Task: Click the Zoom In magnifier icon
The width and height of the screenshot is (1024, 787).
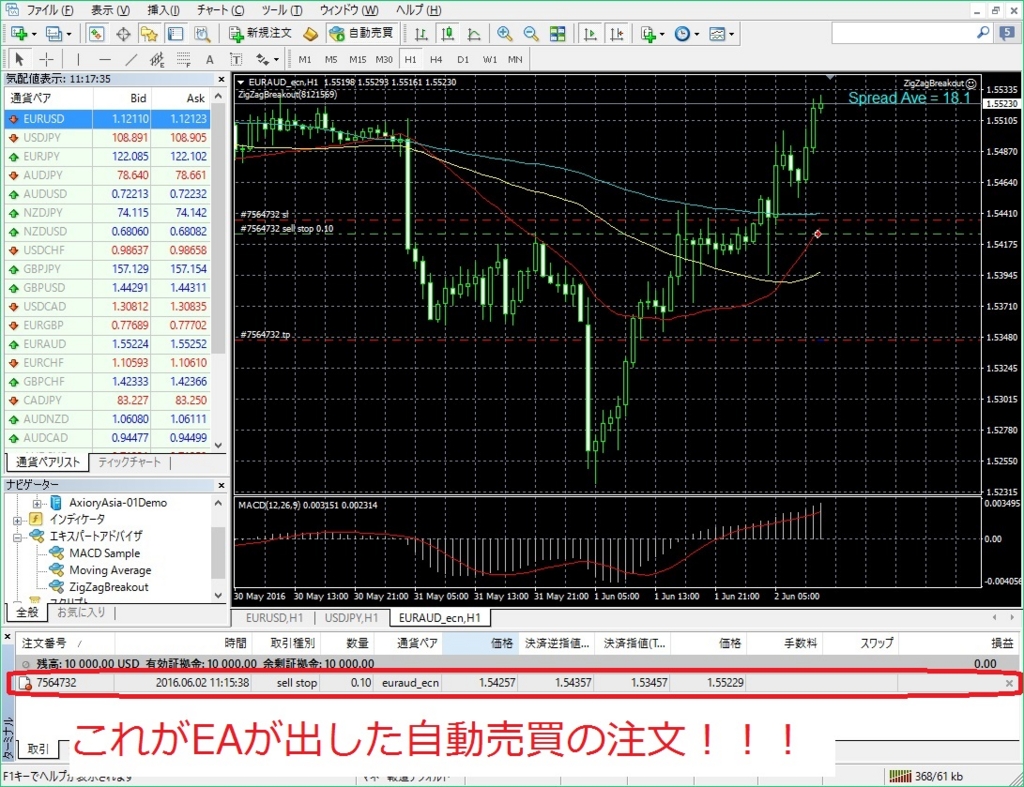Action: [x=505, y=33]
